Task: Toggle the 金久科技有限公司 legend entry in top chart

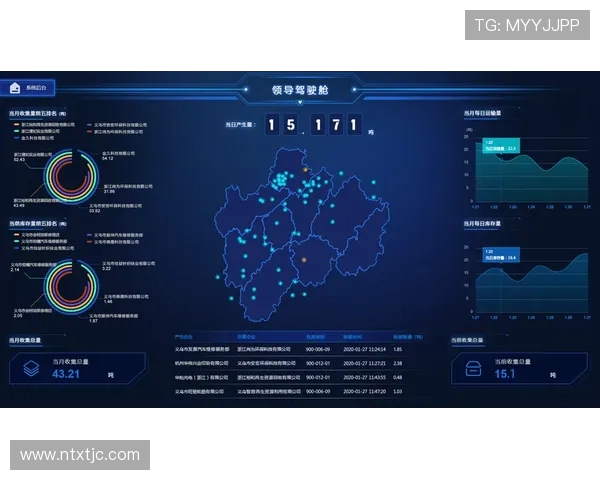Action: tap(38, 137)
